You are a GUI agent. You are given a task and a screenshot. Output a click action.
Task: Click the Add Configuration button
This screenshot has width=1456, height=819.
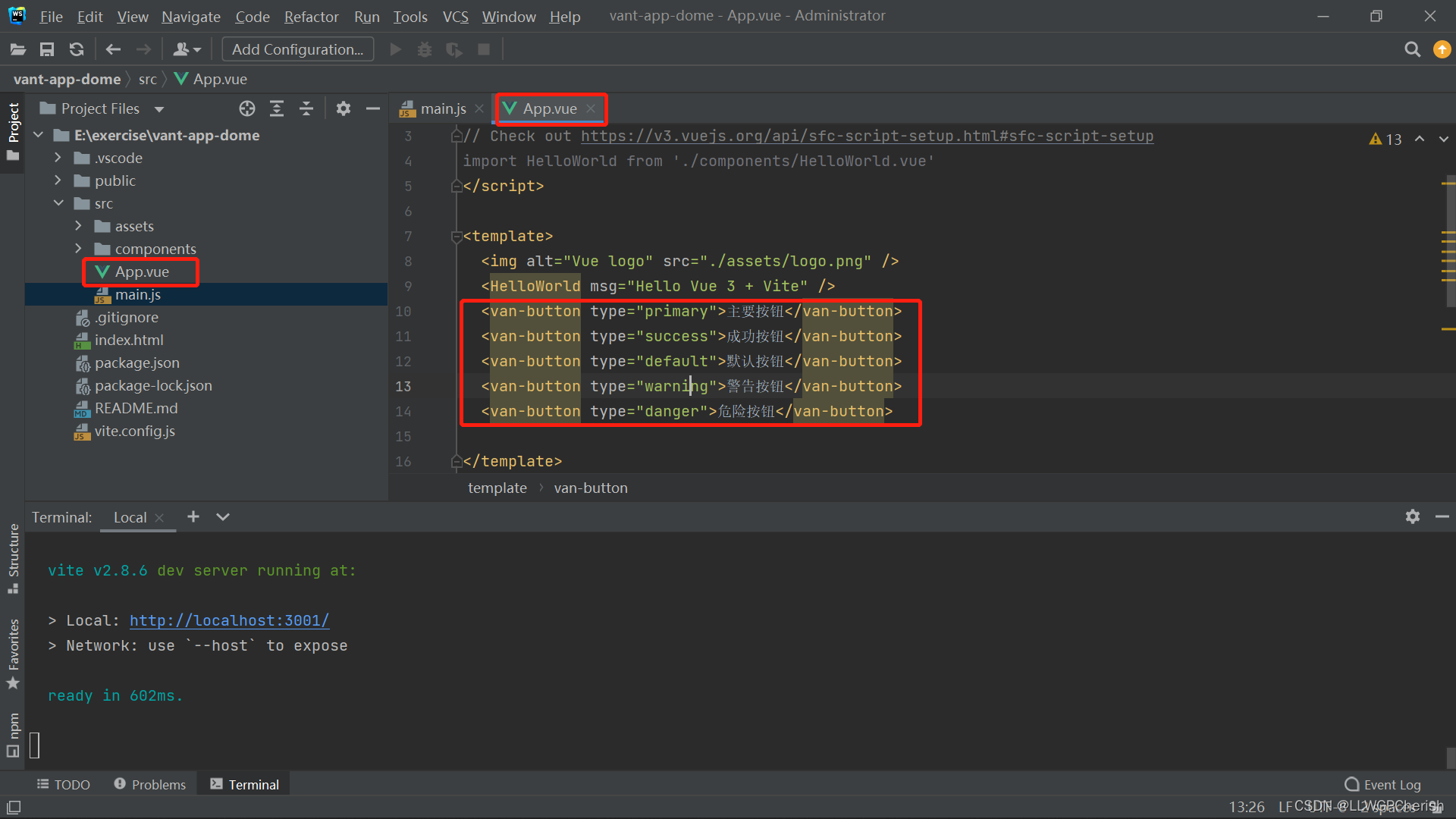(297, 49)
